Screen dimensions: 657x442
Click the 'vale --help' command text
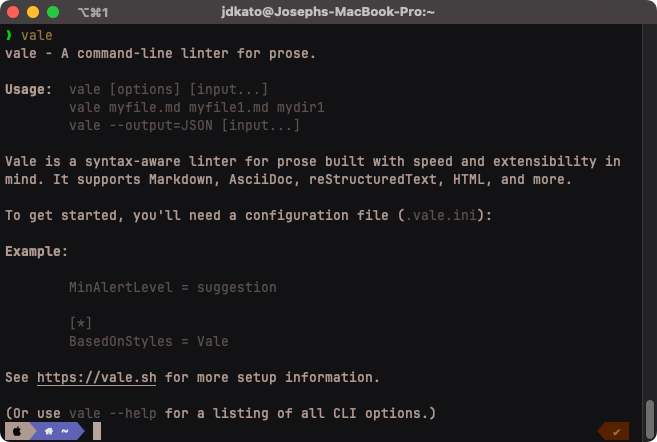(x=113, y=413)
